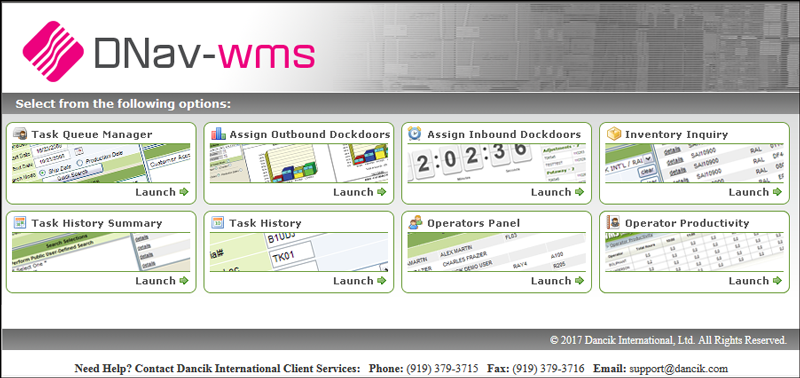This screenshot has width=800, height=378.
Task: Click green arrow to launch Task History Summary
Action: point(184,281)
